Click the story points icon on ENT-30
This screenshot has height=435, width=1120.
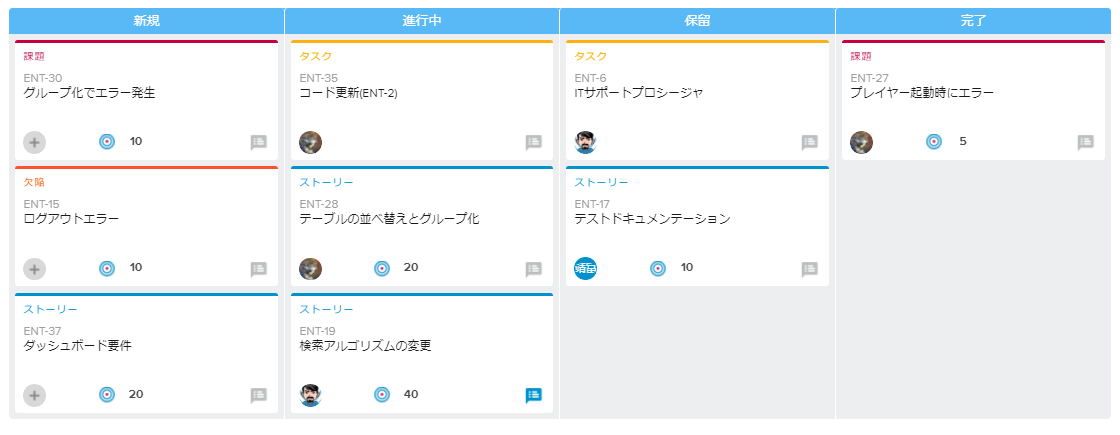pos(107,142)
